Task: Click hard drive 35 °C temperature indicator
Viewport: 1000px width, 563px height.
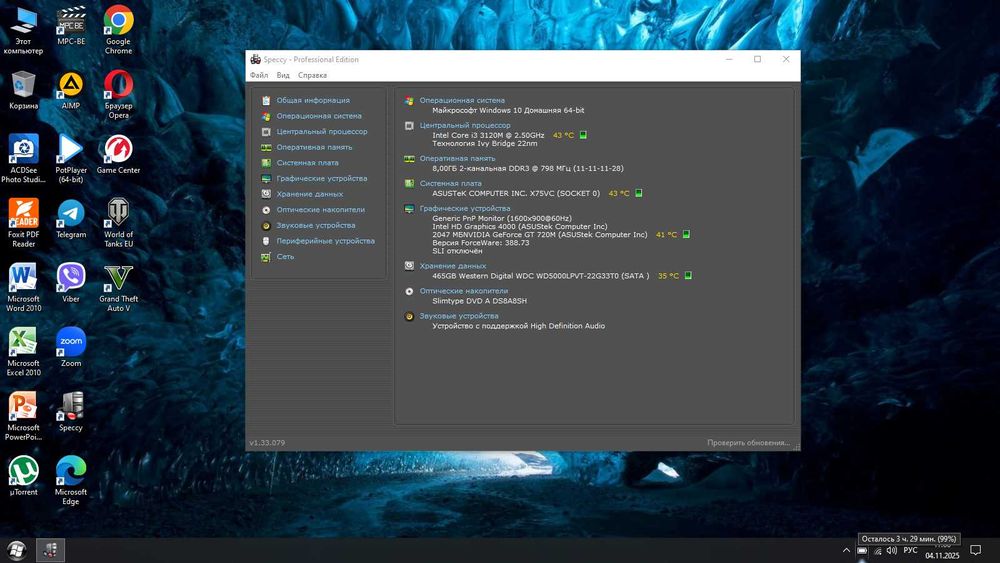Action: (x=688, y=275)
